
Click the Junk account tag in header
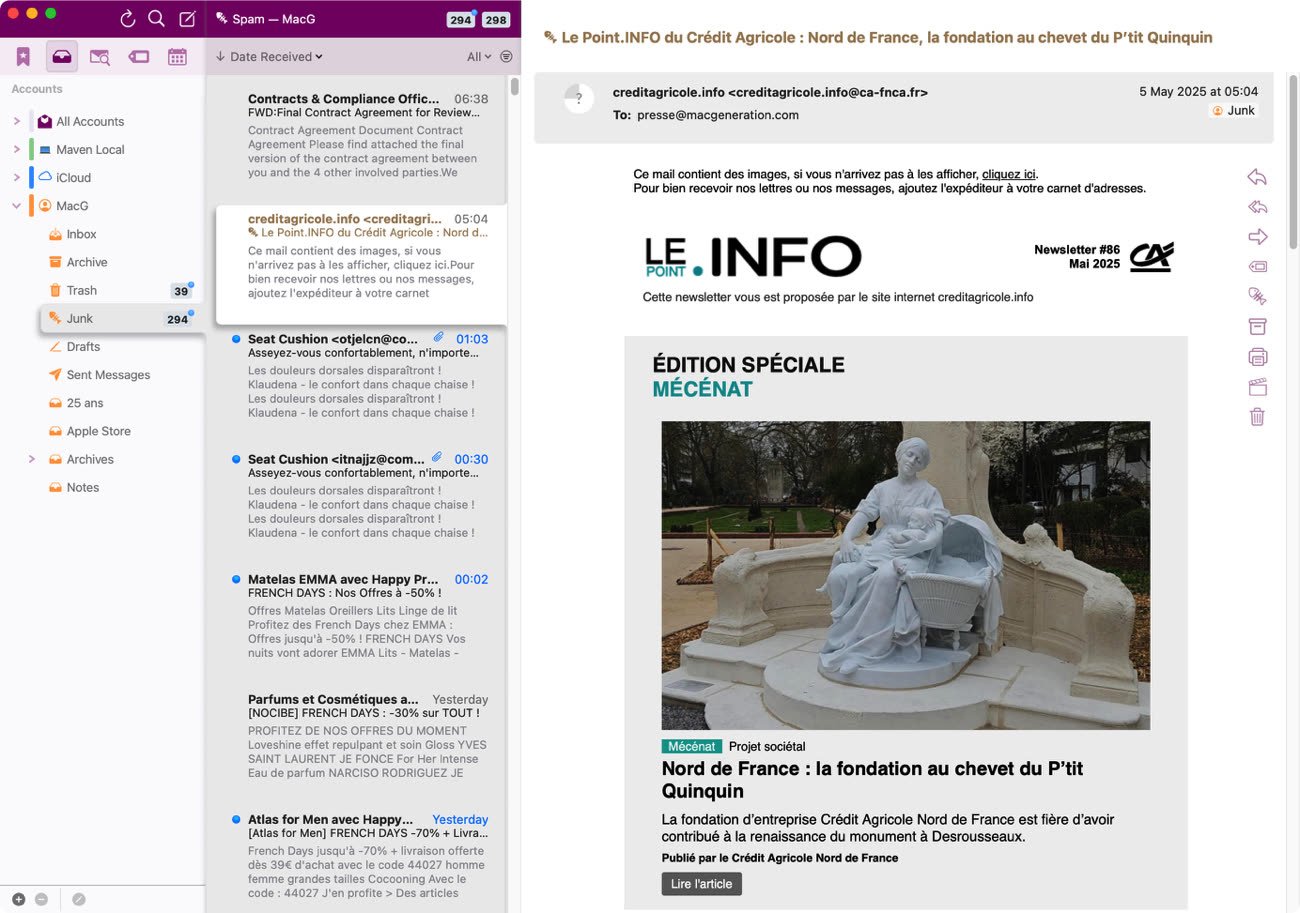point(1233,110)
